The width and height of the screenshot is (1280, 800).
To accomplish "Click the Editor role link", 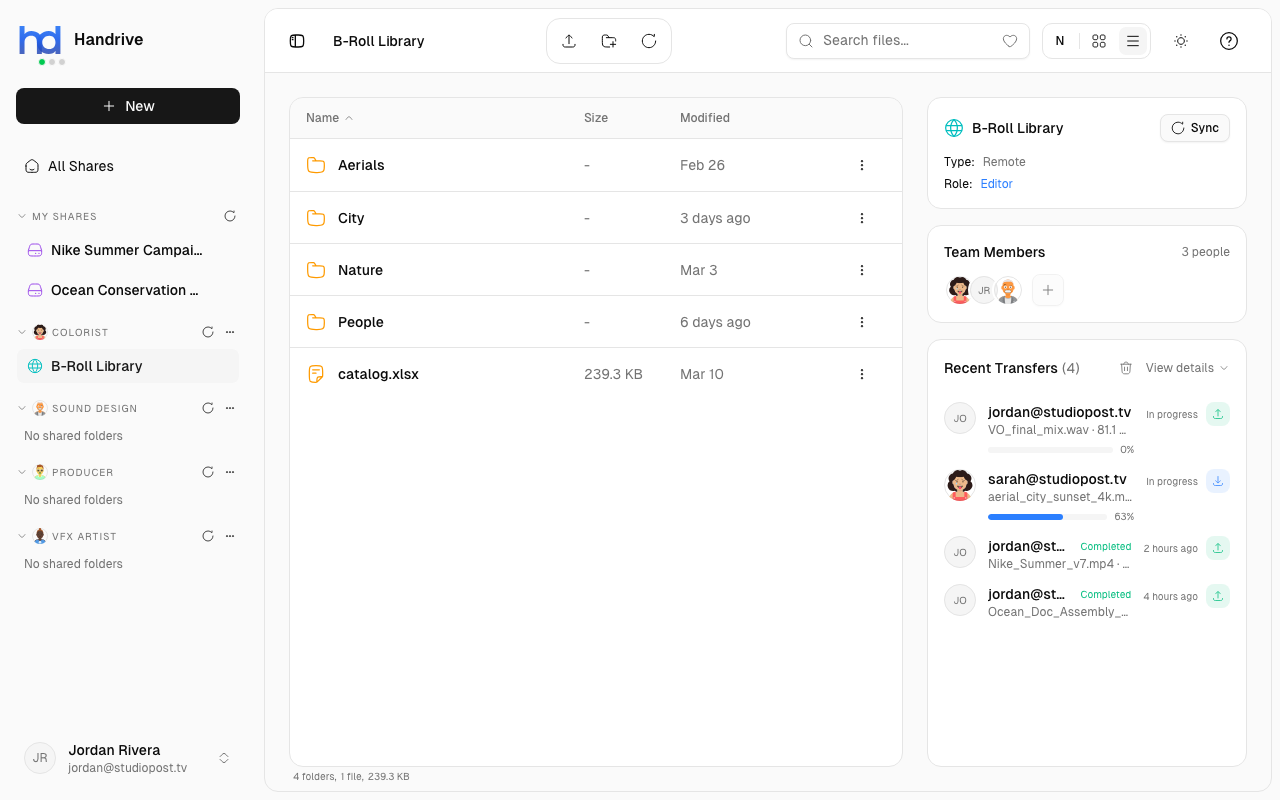I will coord(996,183).
